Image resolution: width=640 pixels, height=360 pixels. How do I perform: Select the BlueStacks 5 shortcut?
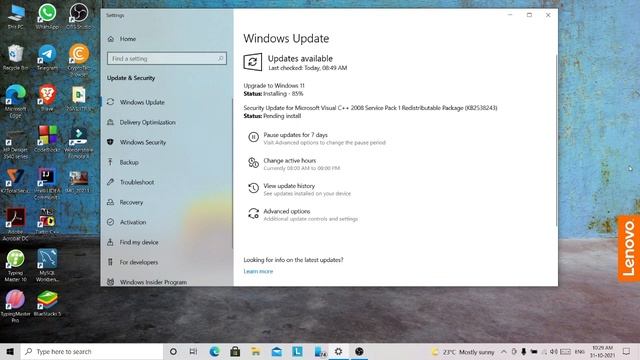[47, 303]
